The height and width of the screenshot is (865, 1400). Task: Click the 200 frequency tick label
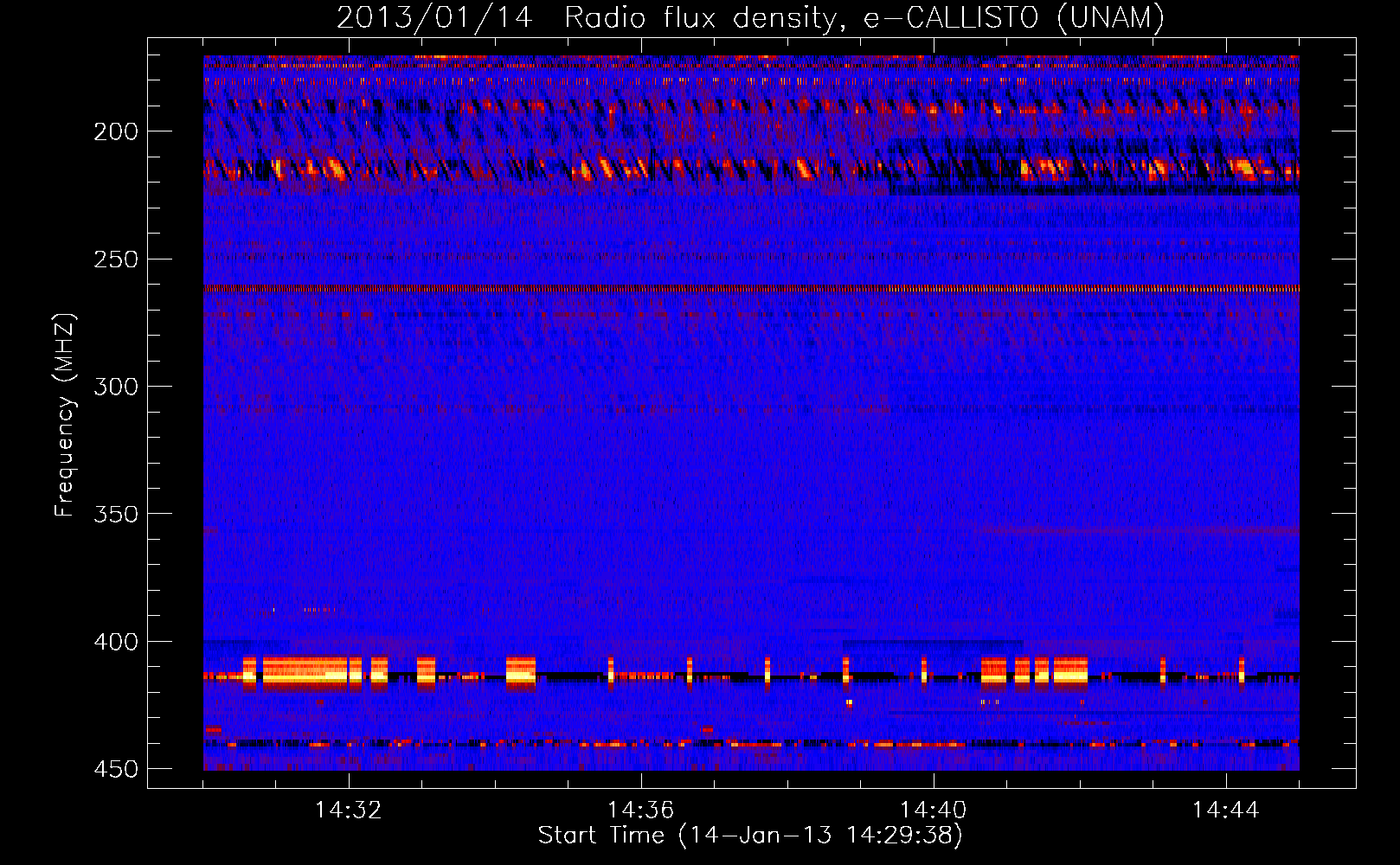[x=116, y=131]
